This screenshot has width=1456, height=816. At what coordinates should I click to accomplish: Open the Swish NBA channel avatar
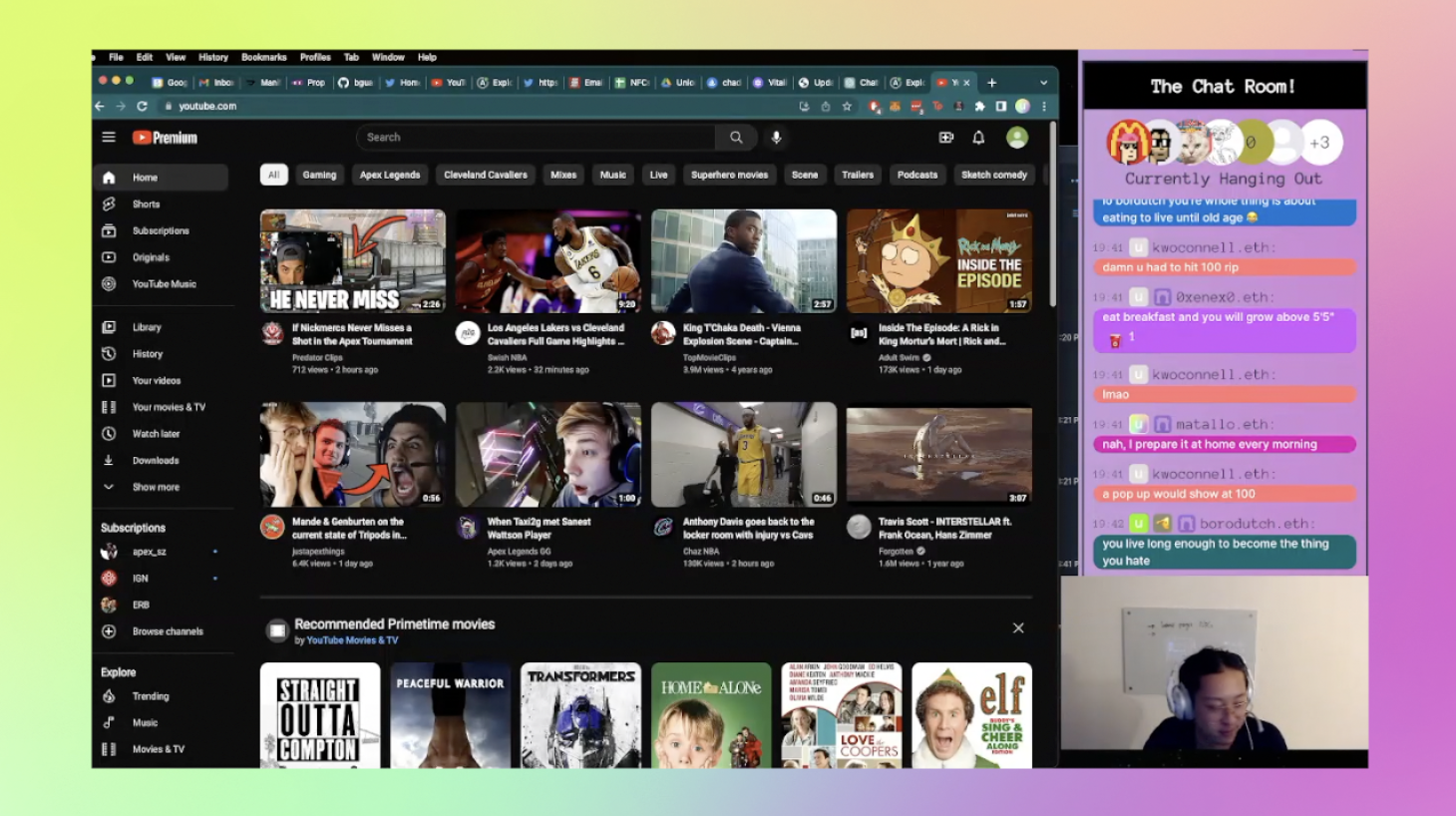coord(468,333)
